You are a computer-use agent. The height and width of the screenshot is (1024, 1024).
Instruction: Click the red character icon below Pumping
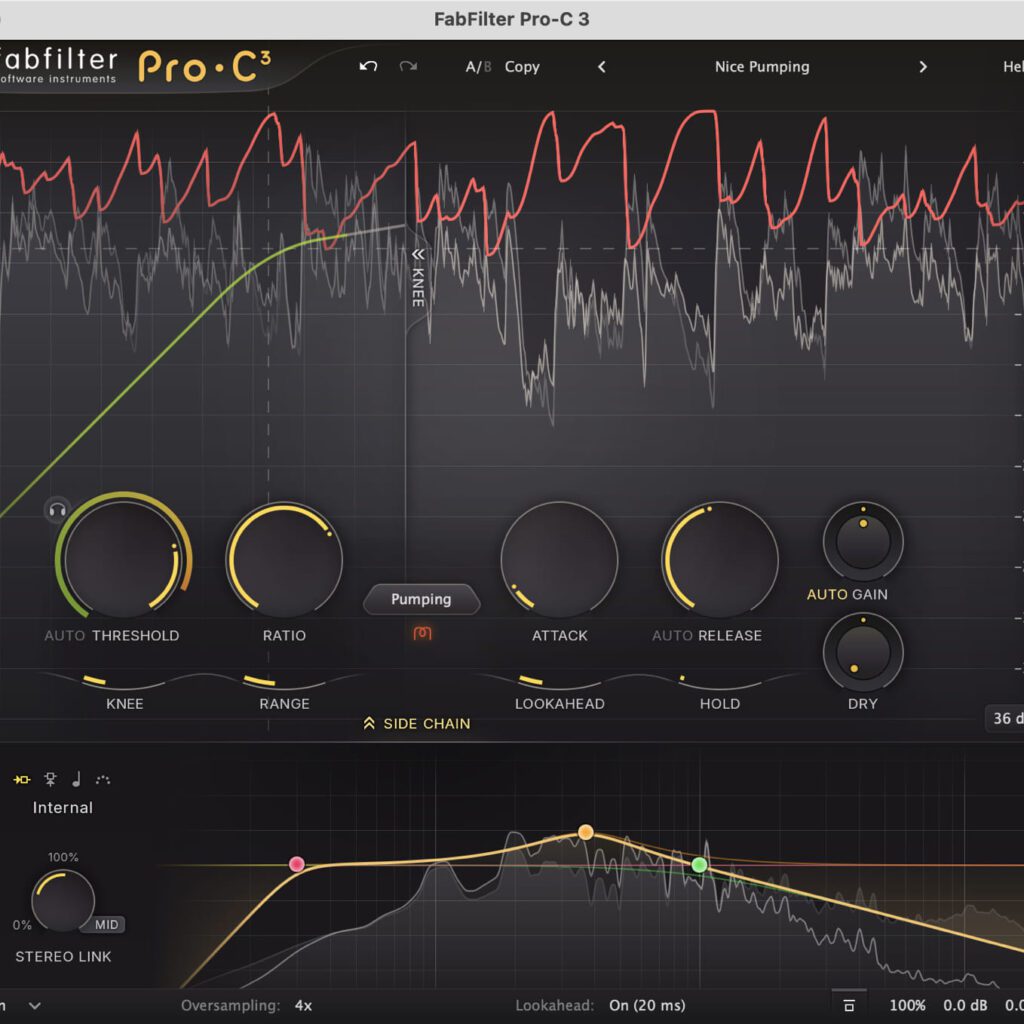pyautogui.click(x=422, y=633)
